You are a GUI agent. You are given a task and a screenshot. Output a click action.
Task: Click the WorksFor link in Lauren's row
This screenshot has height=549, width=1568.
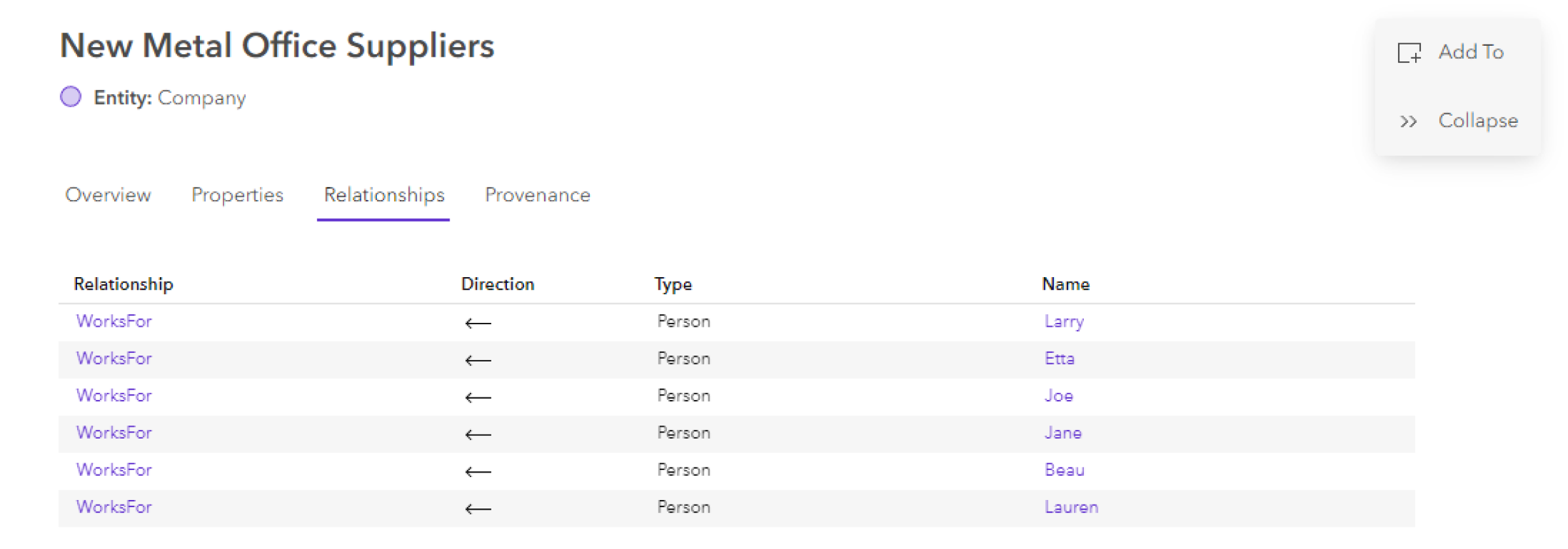(114, 508)
